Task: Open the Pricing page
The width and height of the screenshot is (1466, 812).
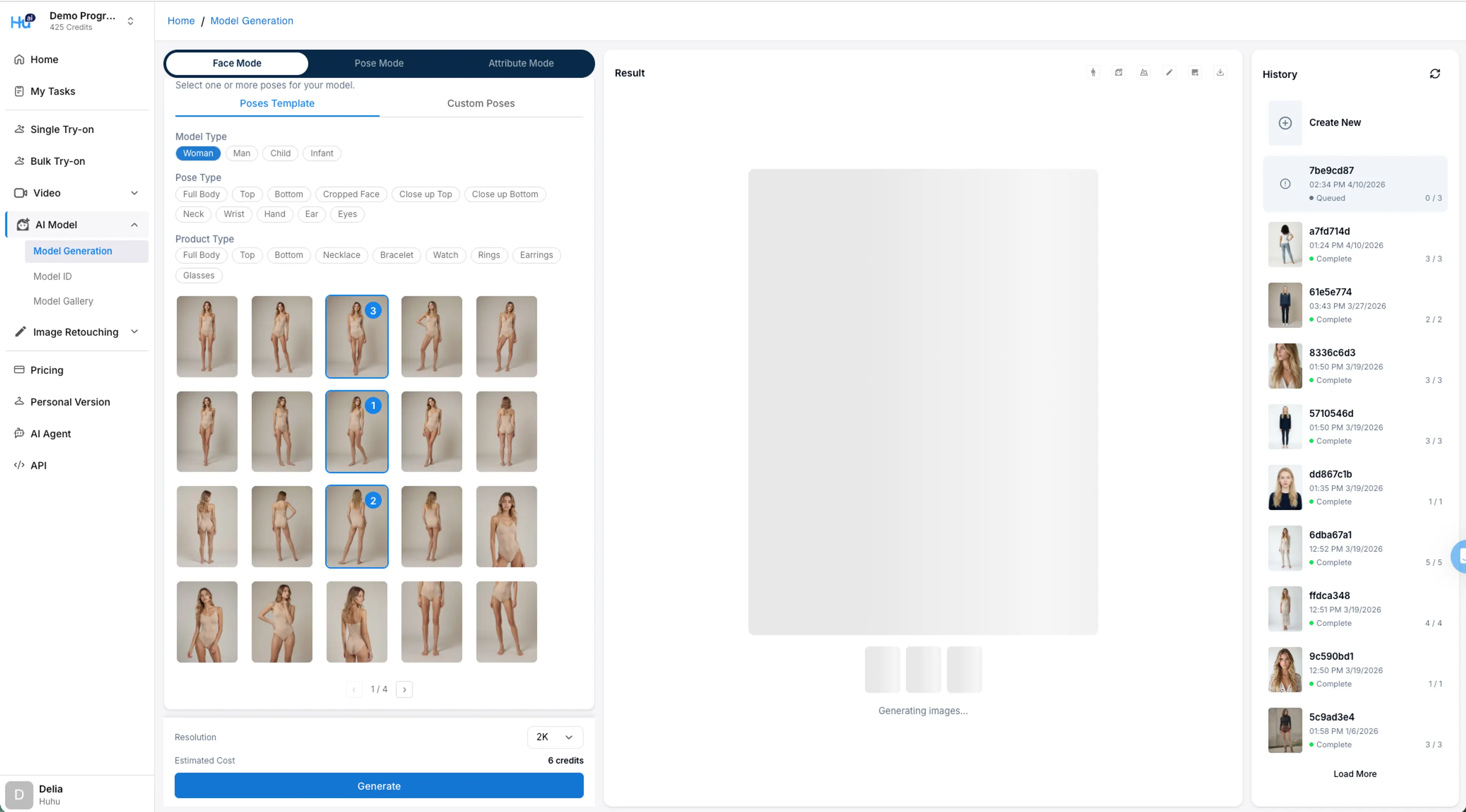Action: (77, 370)
